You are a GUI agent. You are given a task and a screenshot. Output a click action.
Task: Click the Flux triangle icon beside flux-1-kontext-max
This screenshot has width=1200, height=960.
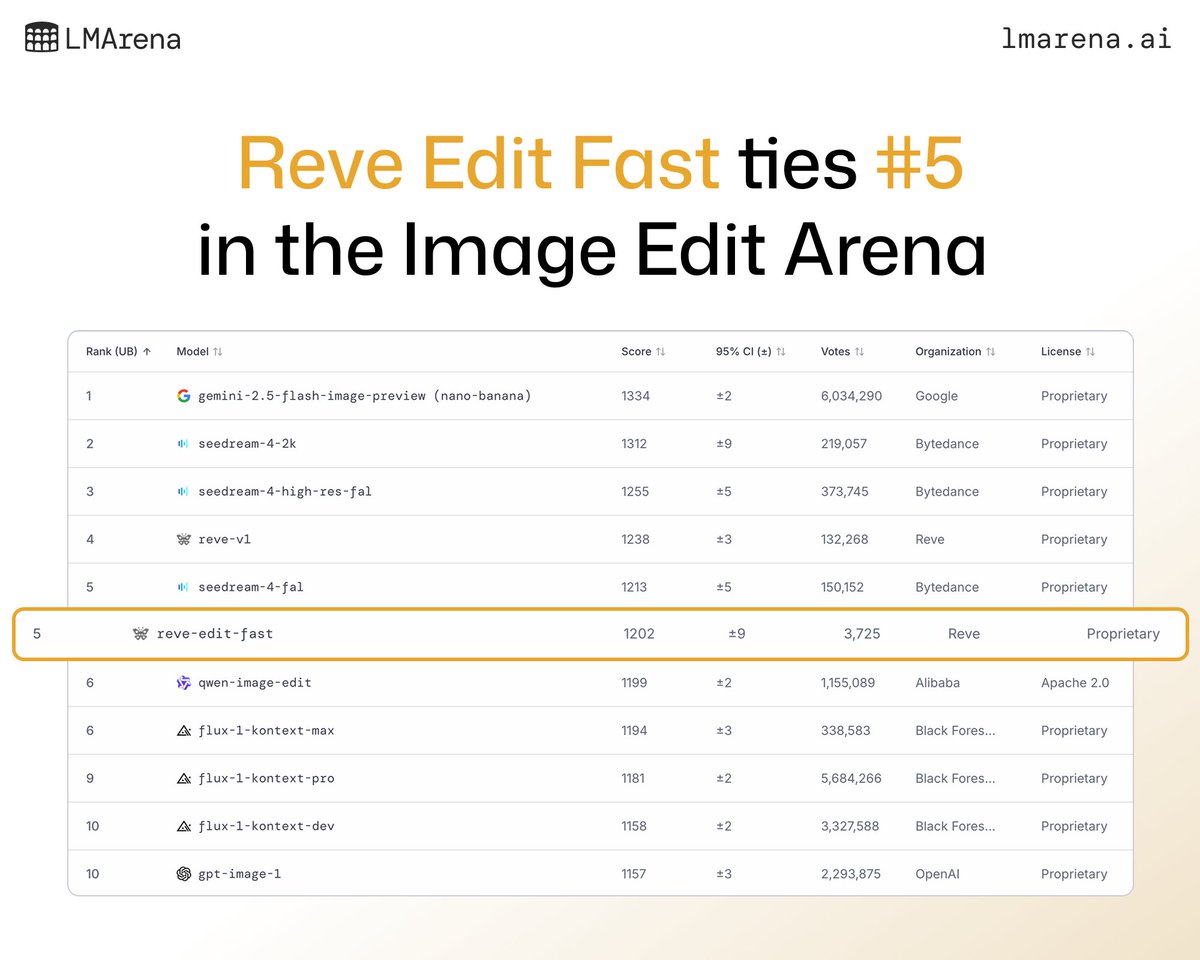(x=183, y=731)
